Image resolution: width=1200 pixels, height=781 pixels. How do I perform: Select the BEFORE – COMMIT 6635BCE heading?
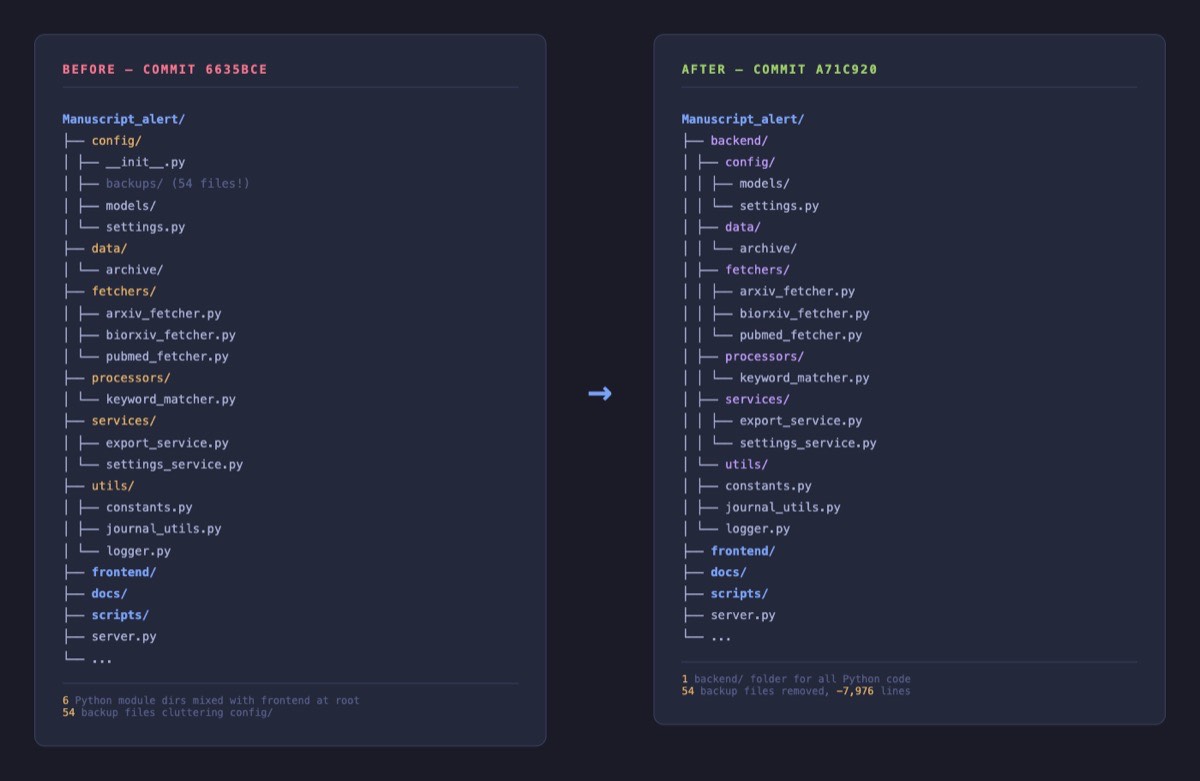pyautogui.click(x=164, y=69)
